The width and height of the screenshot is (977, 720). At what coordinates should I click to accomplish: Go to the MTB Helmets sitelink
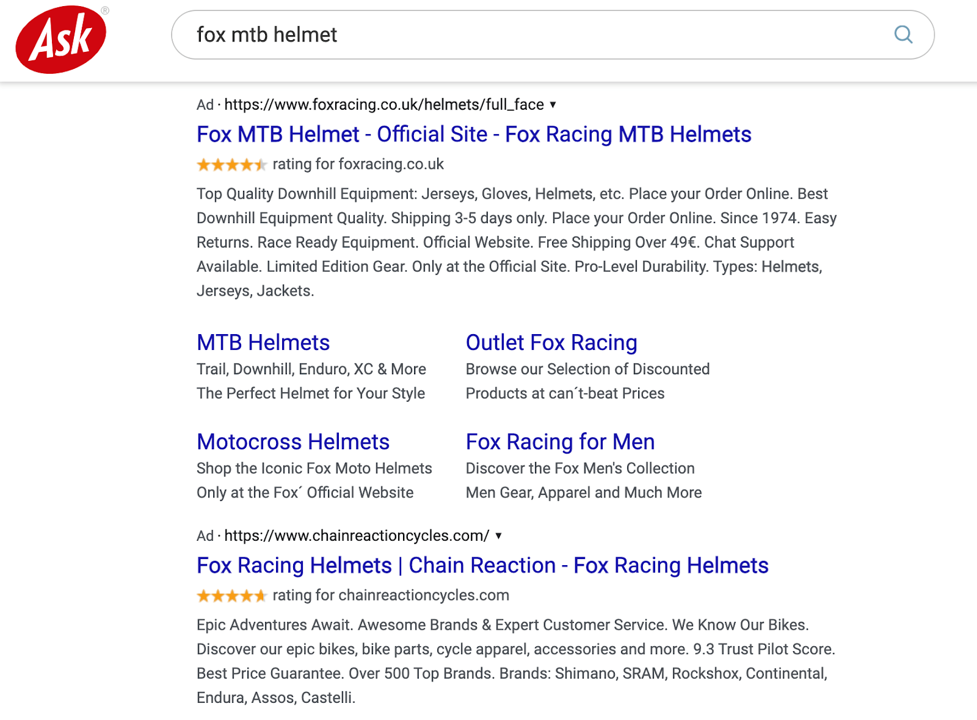point(263,343)
